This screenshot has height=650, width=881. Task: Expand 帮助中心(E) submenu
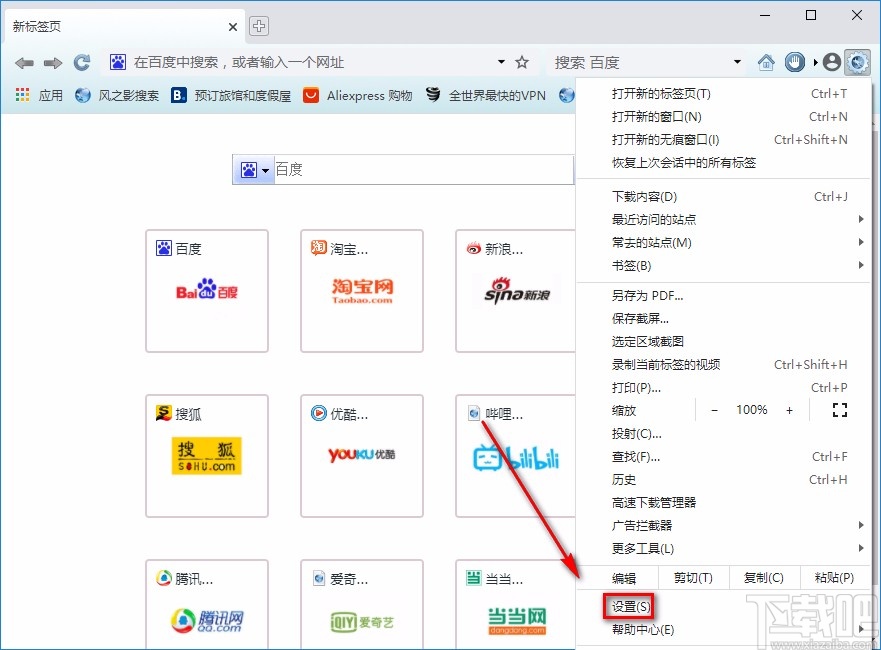pos(724,630)
